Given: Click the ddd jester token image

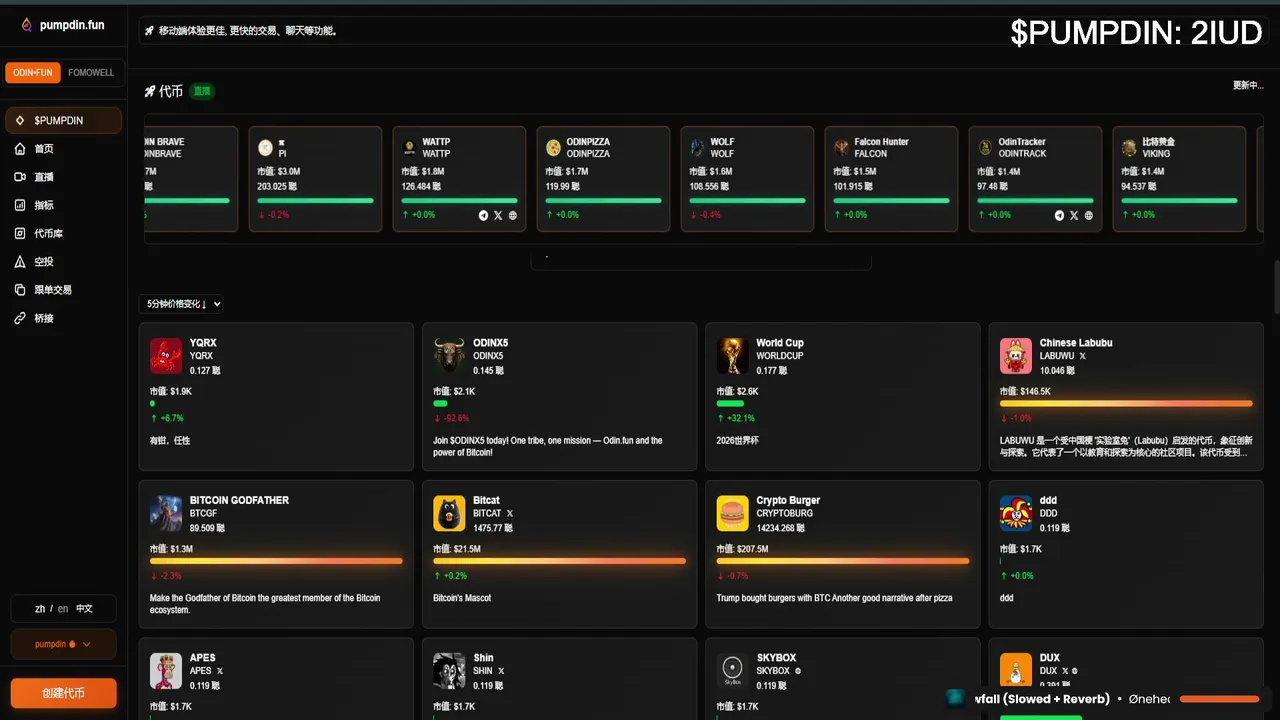Looking at the screenshot, I should coord(1016,513).
